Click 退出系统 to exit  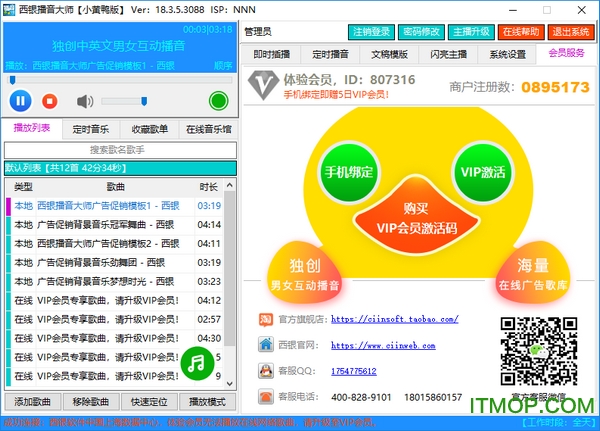coord(571,32)
